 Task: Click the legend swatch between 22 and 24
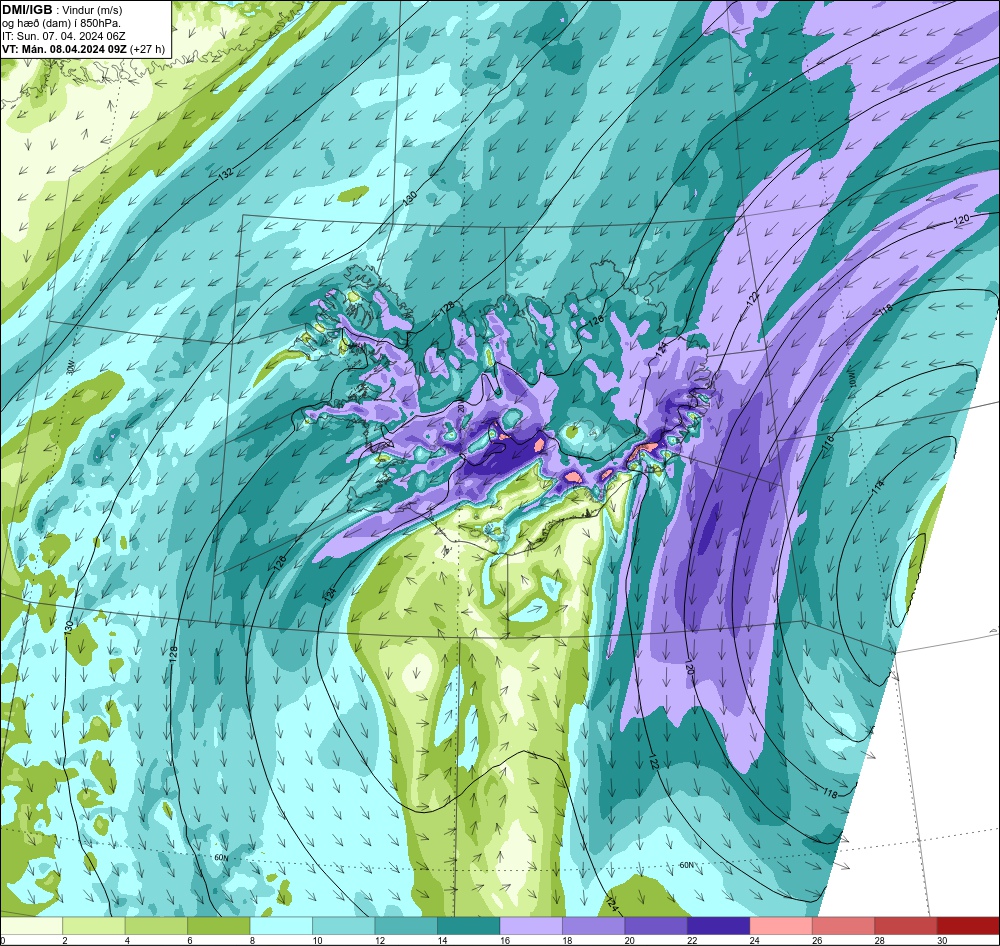719,926
